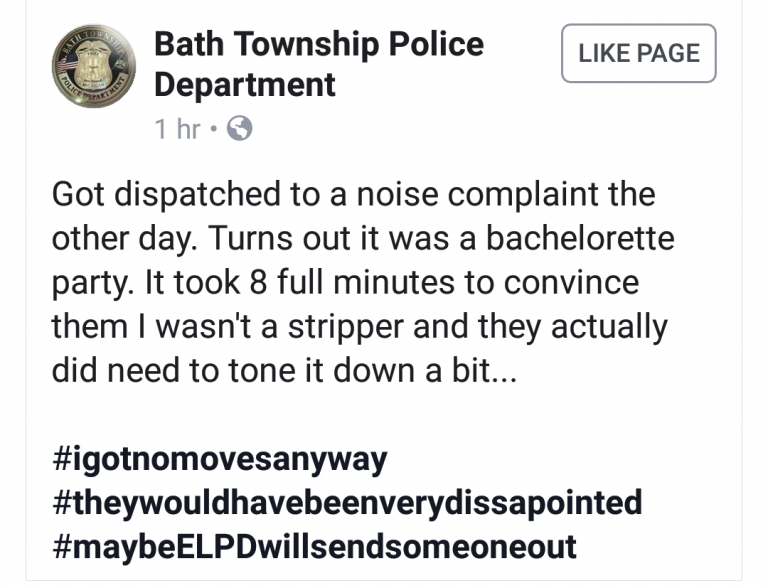This screenshot has width=768, height=588.
Task: Click the gold badge inside the avatar seal
Action: pos(91,63)
